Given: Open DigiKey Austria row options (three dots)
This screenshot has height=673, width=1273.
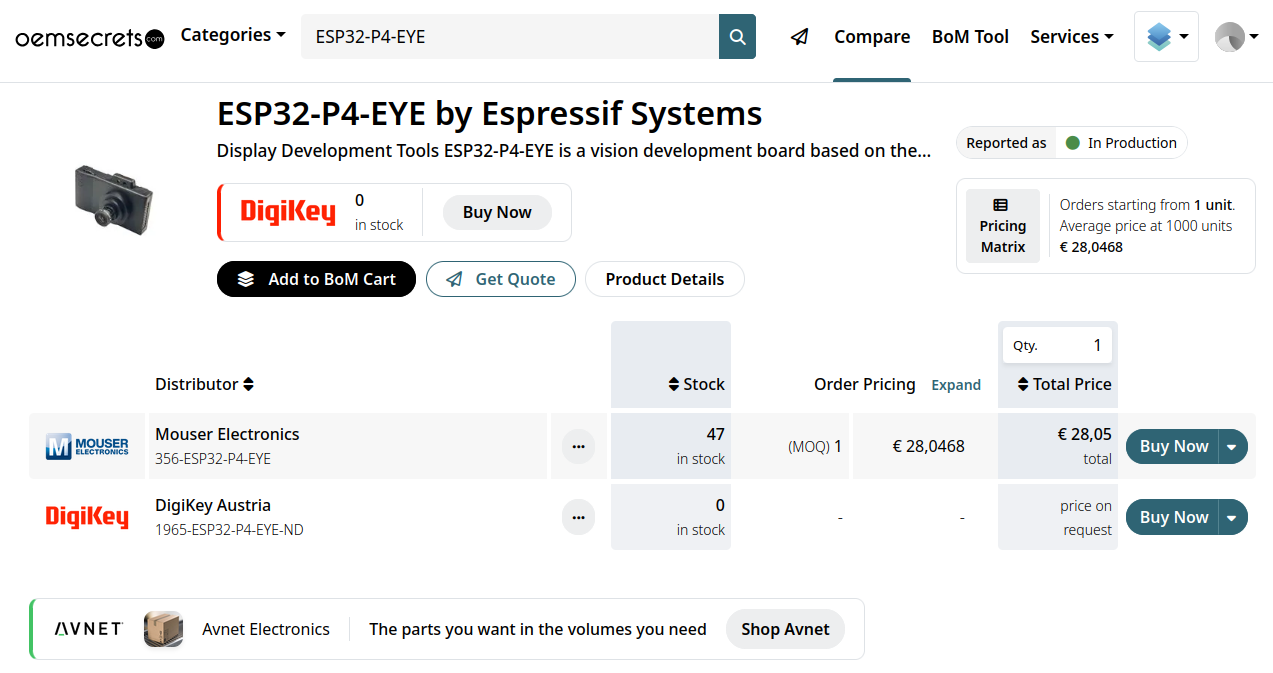Looking at the screenshot, I should pos(578,517).
